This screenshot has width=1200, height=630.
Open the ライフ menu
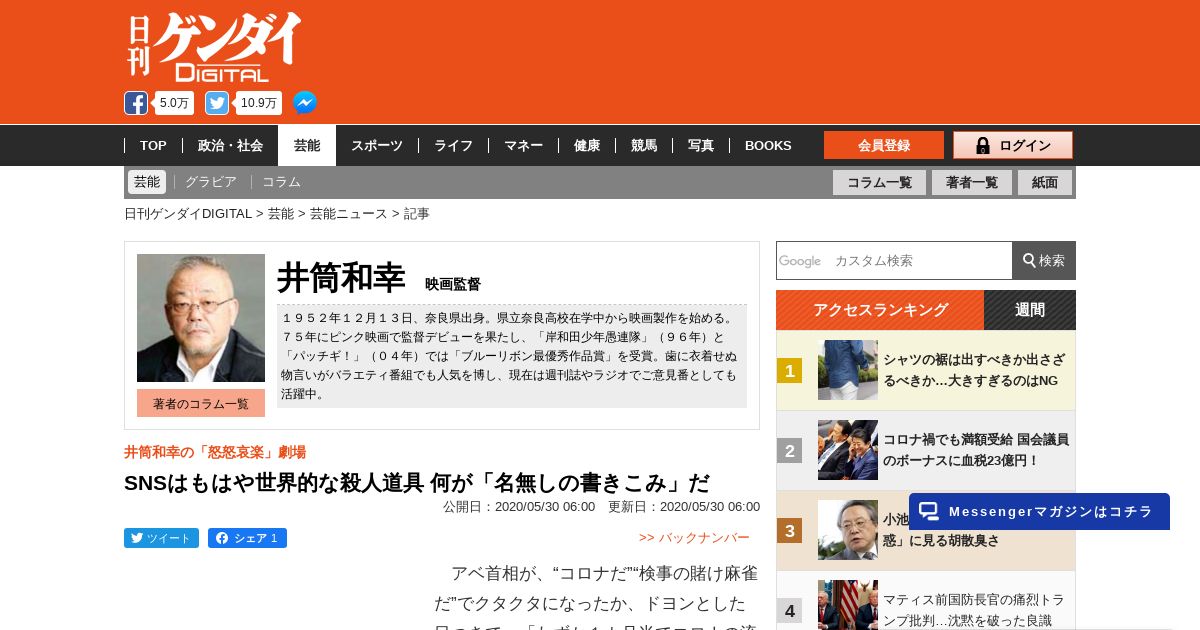453,145
